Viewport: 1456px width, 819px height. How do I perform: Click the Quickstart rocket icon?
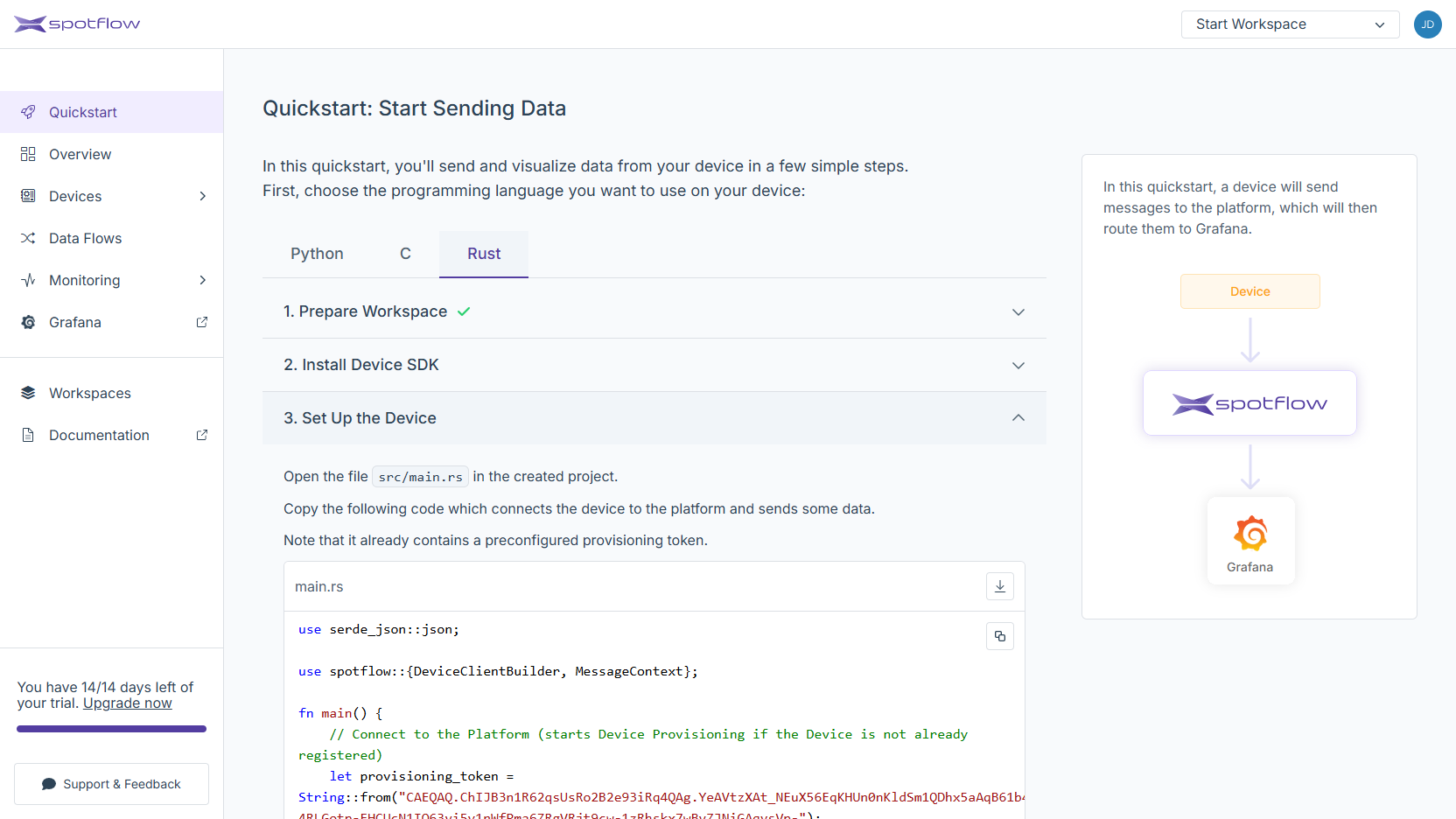28,112
